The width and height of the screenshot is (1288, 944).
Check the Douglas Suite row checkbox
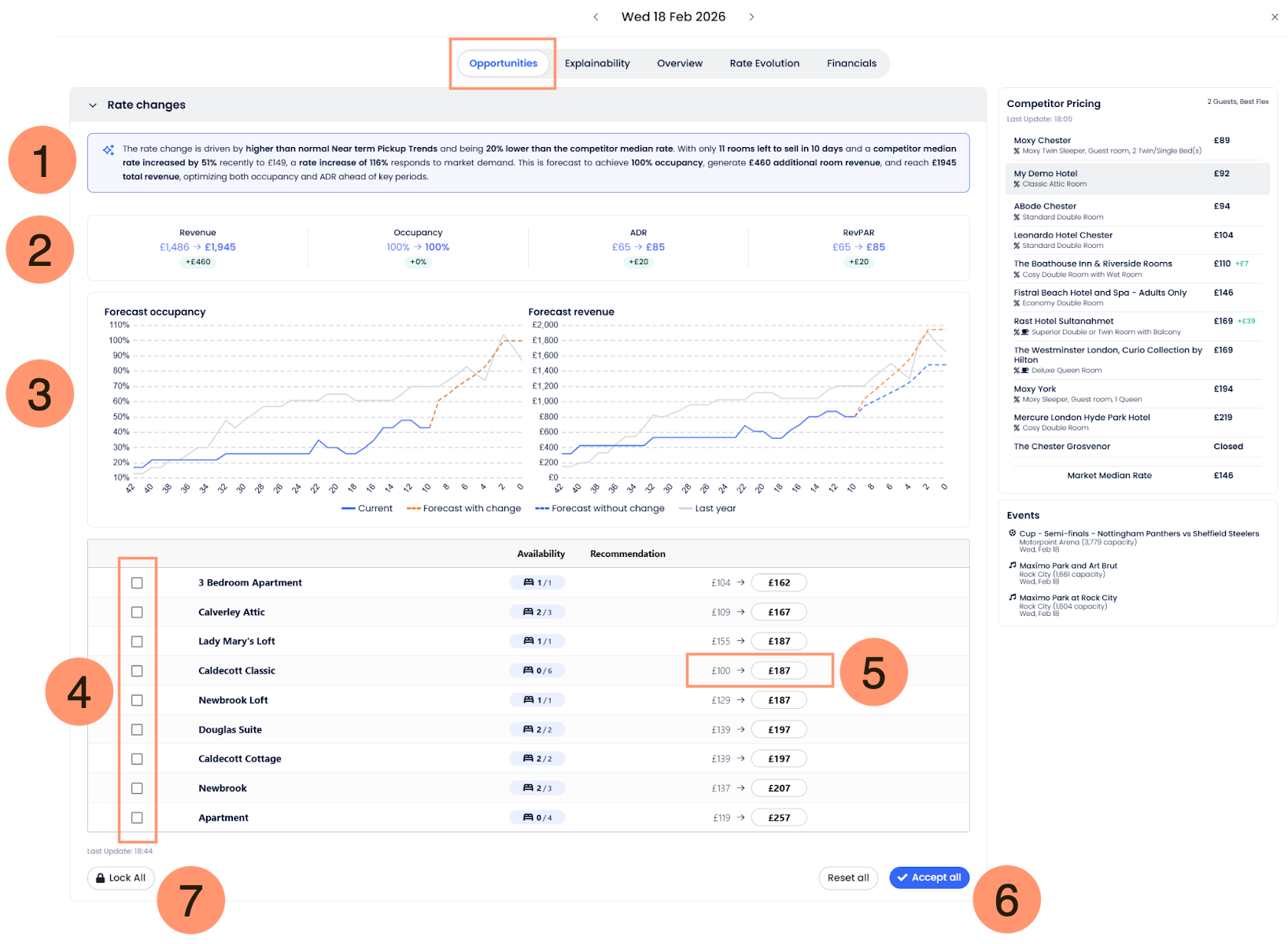click(x=137, y=730)
